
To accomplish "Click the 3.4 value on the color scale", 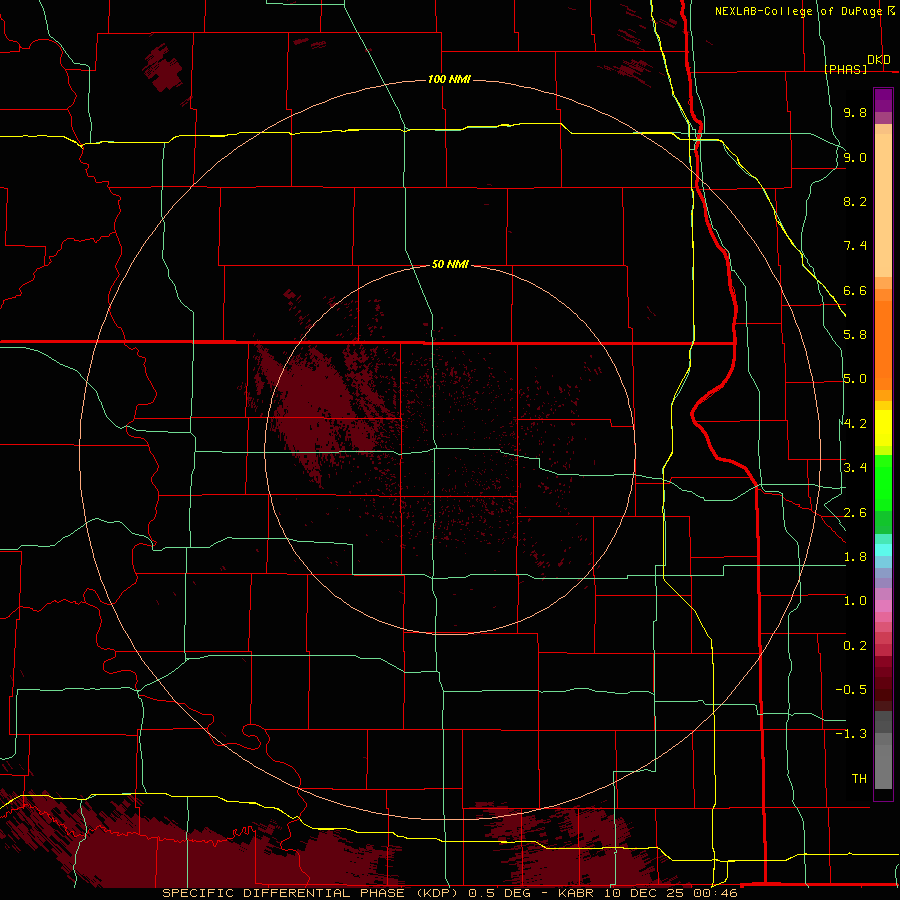I will pyautogui.click(x=855, y=468).
